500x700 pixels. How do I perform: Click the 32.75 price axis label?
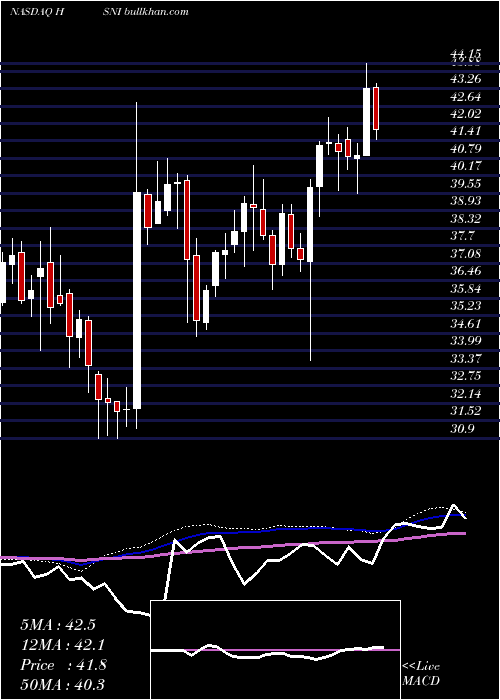467,376
